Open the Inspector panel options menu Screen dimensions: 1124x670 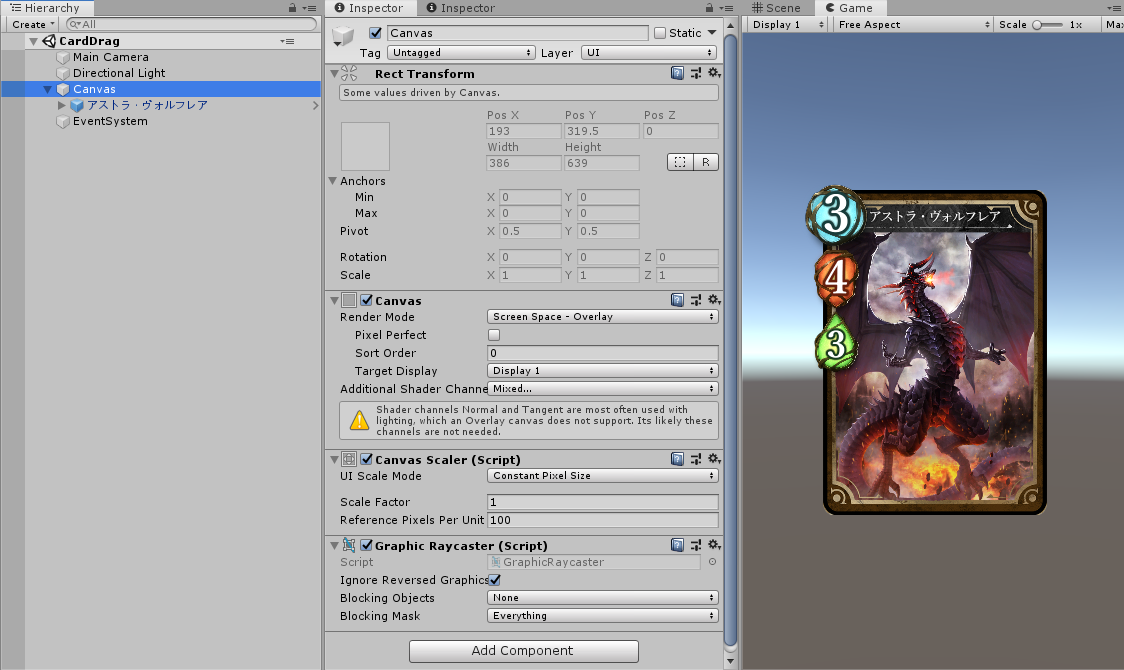pos(726,8)
